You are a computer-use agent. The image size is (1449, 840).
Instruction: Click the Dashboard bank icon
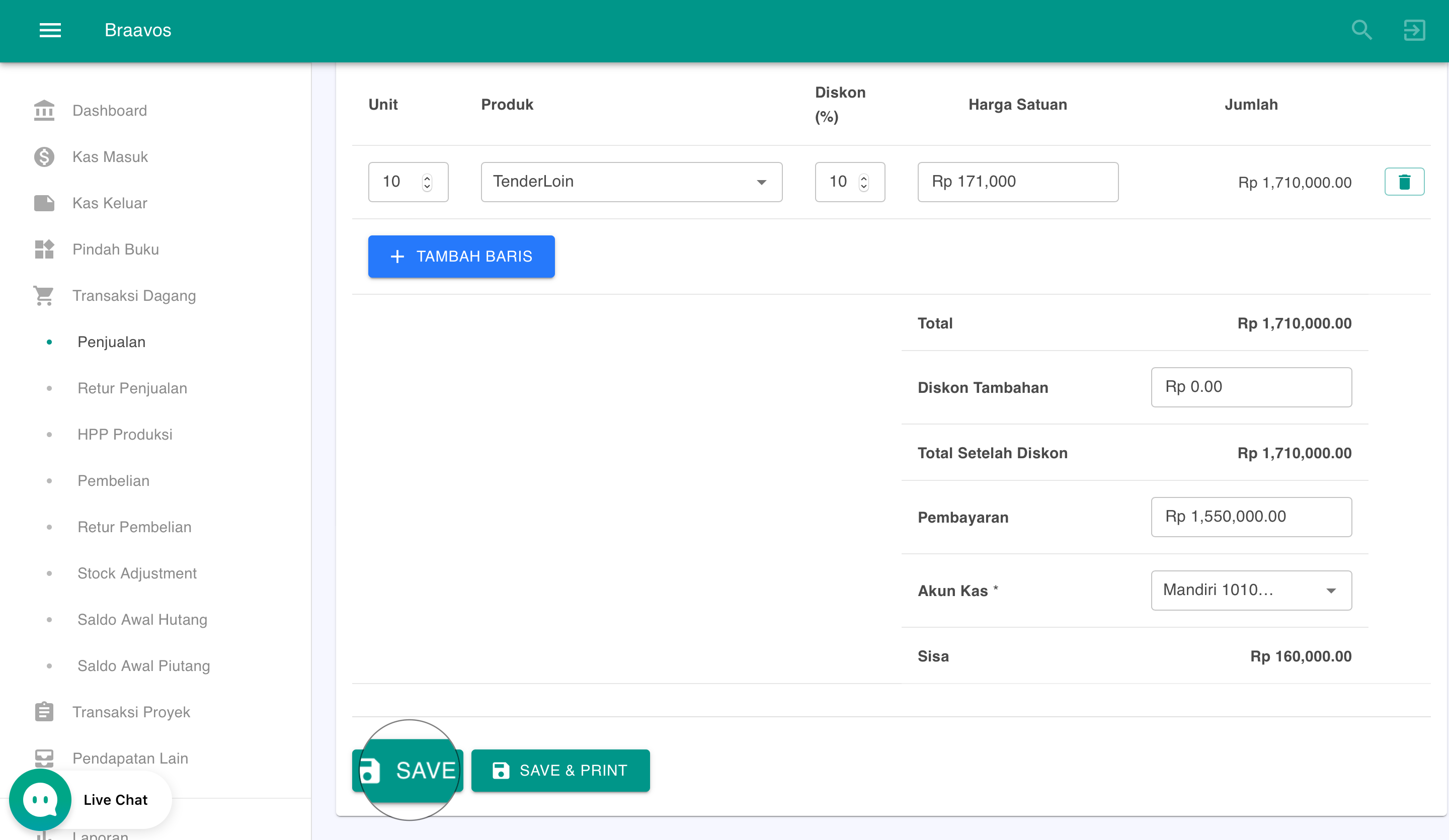point(44,110)
